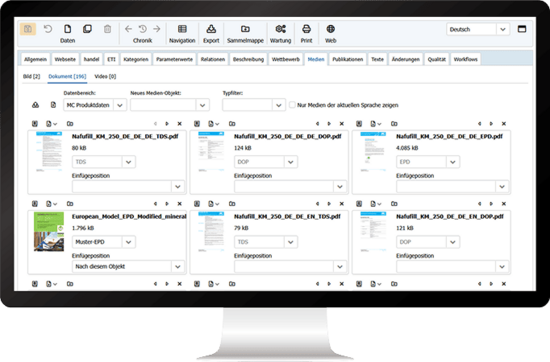Viewport: 550px width, 362px height.
Task: Move Nafufill DE_EPD.pdf card right
Action: (491, 124)
